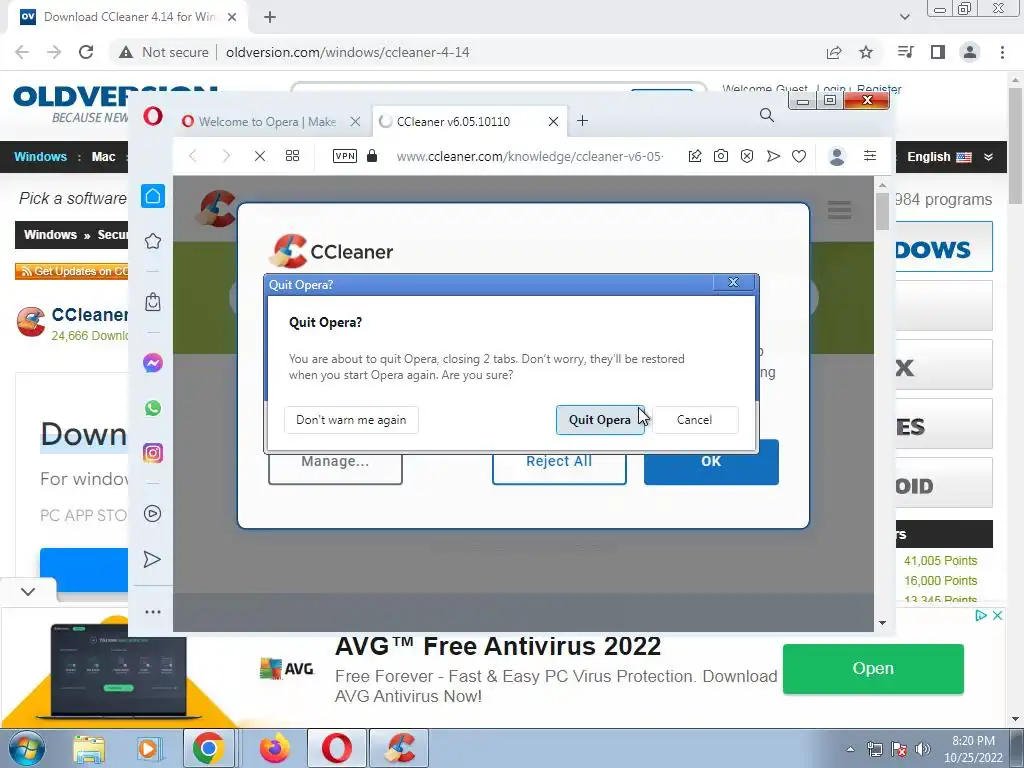The height and width of the screenshot is (768, 1024).
Task: Click Chrome Not secure warning
Action: pos(164,52)
